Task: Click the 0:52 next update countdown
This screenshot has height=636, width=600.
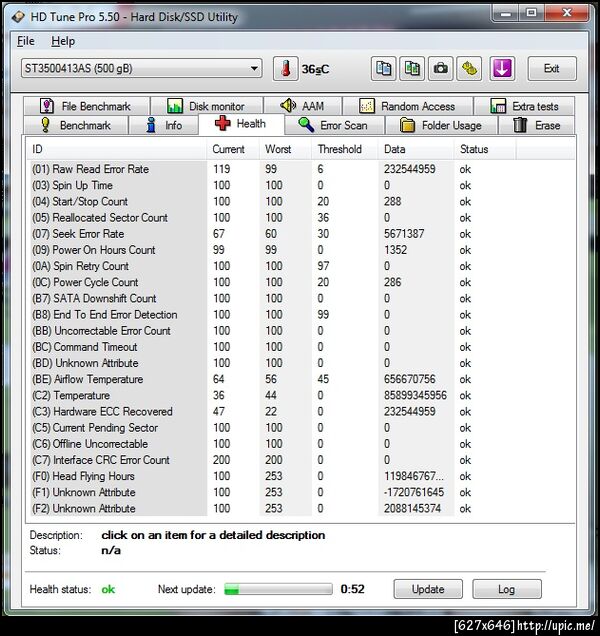Action: [x=353, y=589]
